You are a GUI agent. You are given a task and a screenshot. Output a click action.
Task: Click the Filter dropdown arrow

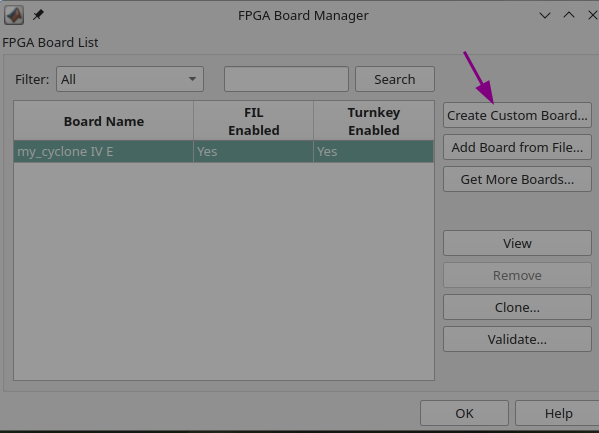click(192, 79)
